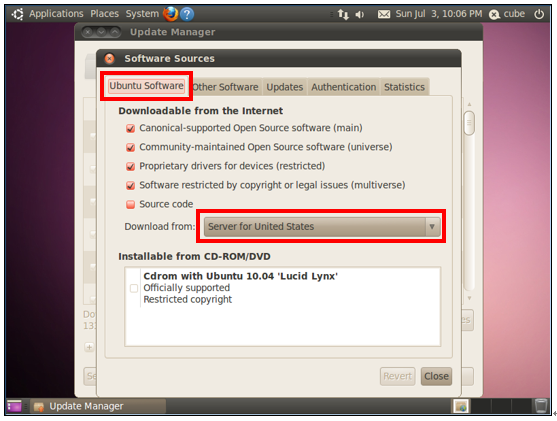Click the 'Downloadable from the Internet' heading
This screenshot has width=557, height=421.
coord(201,111)
